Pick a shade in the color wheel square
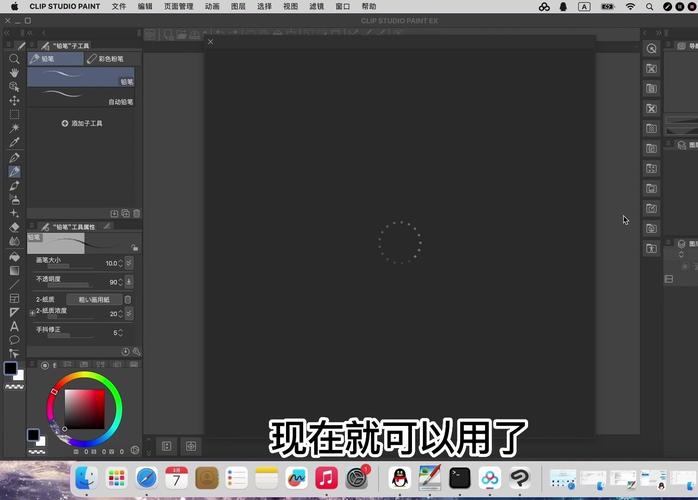698x500 pixels. coord(85,409)
